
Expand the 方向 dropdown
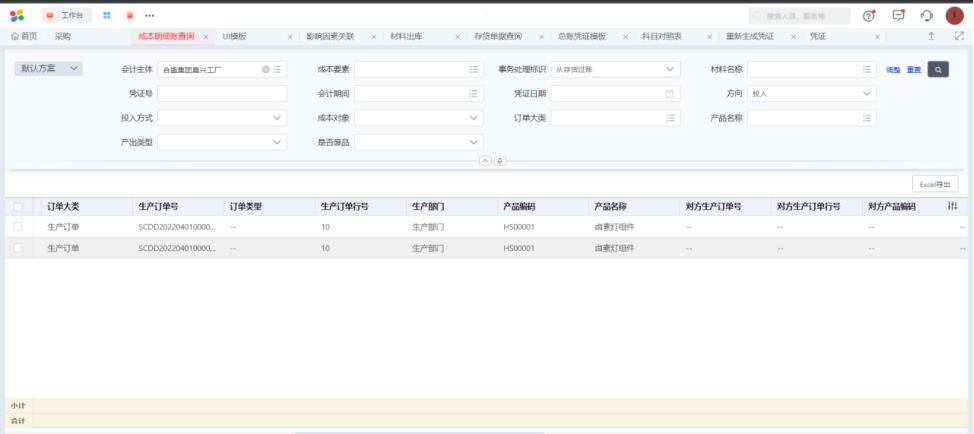(867, 94)
